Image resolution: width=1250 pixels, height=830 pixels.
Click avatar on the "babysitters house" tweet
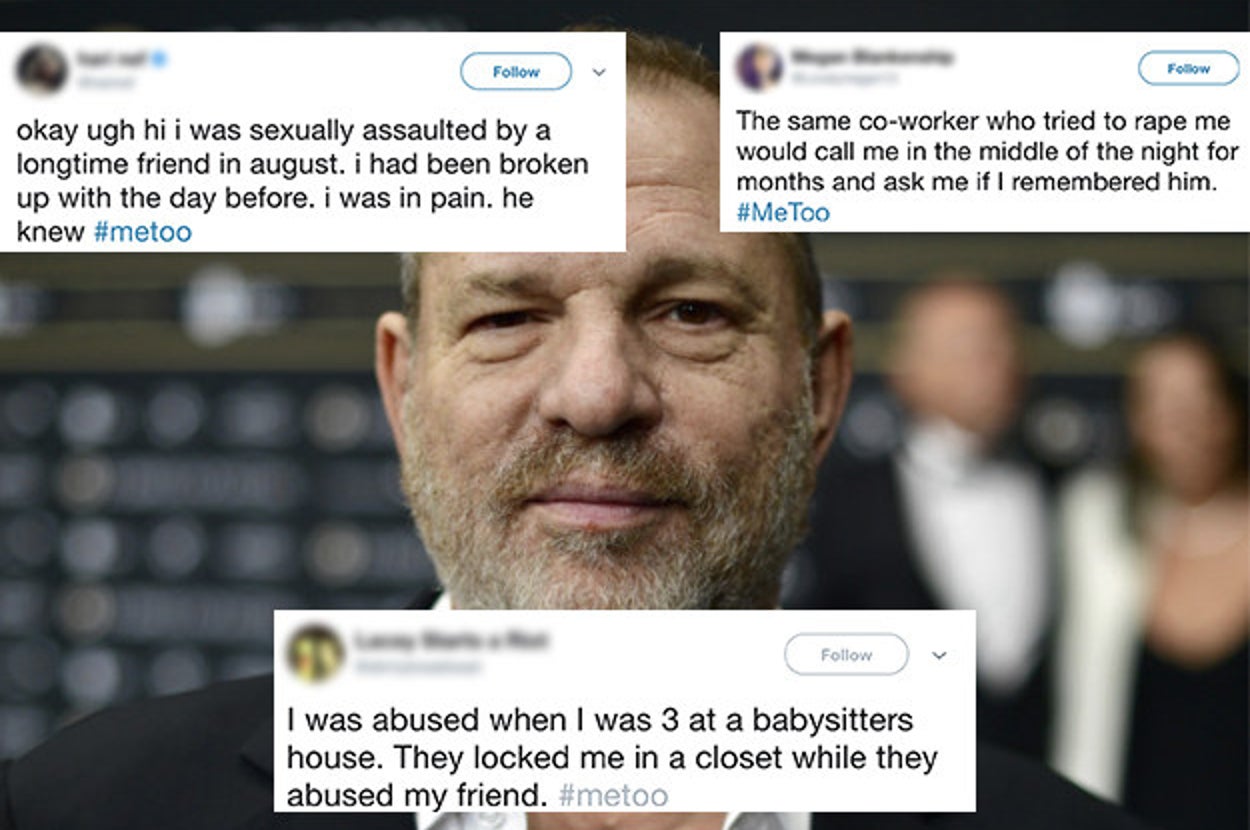[315, 653]
